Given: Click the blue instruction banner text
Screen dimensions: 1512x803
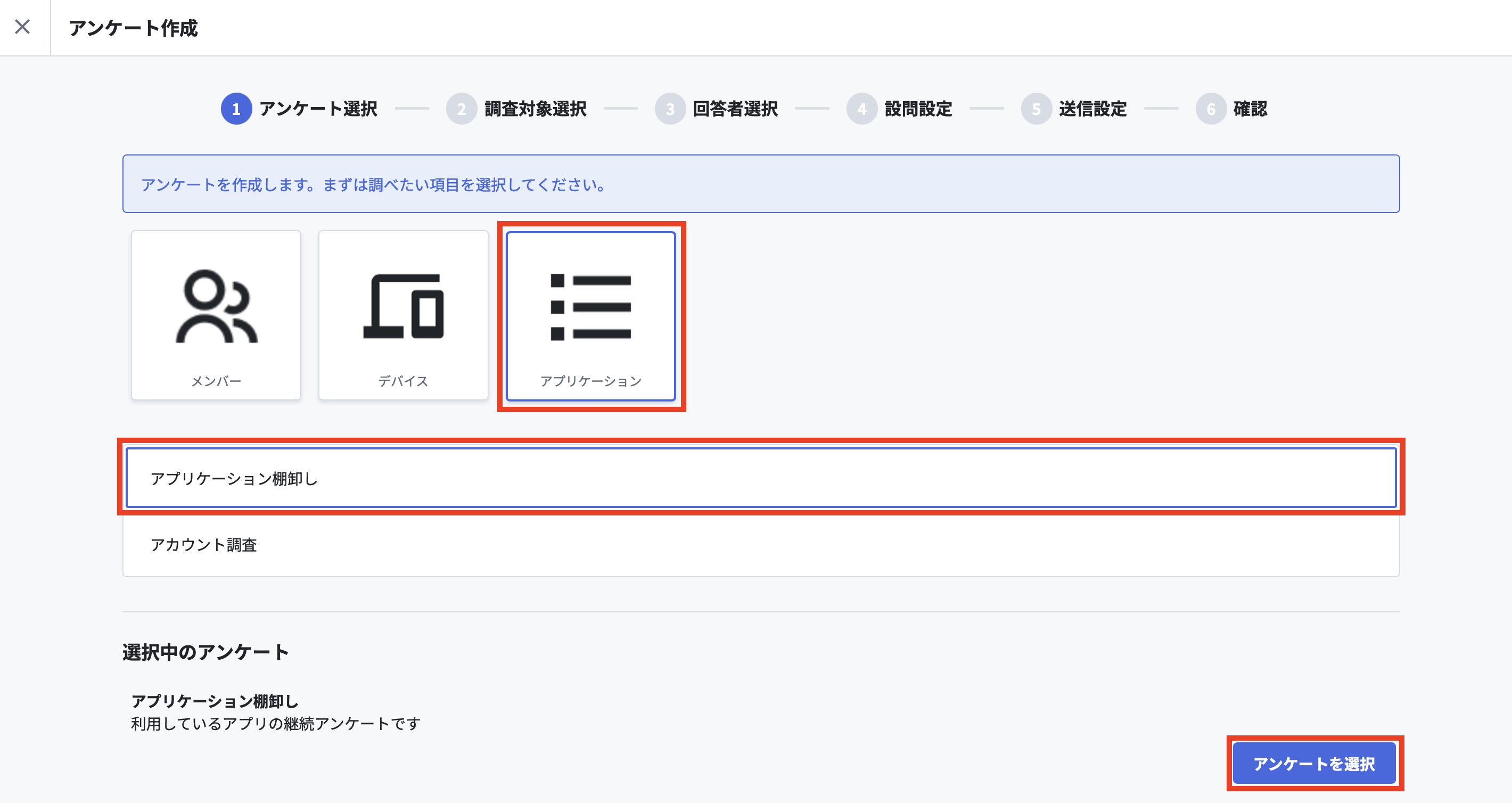Looking at the screenshot, I should point(373,184).
